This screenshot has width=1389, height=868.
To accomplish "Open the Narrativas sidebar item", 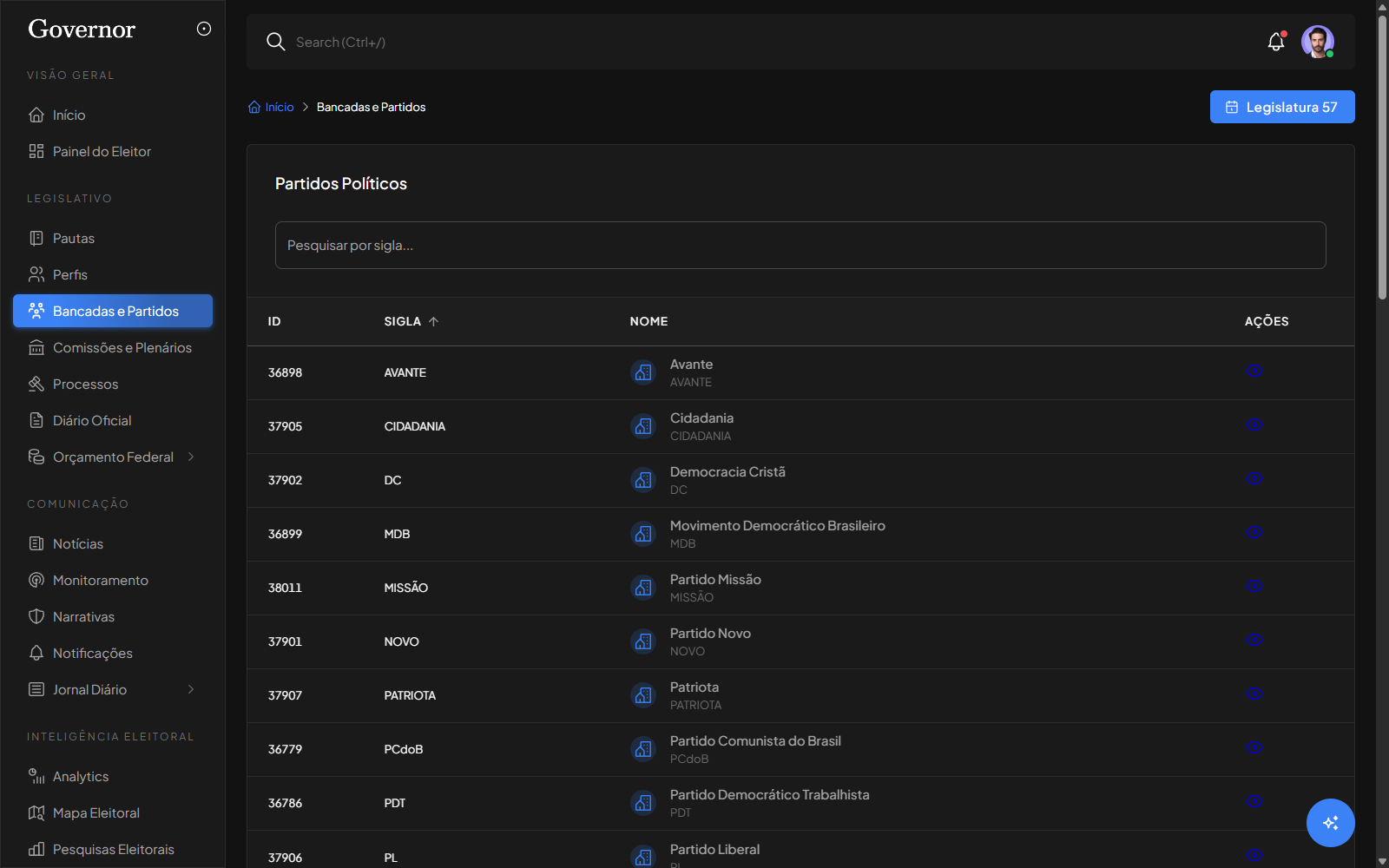I will (113, 616).
